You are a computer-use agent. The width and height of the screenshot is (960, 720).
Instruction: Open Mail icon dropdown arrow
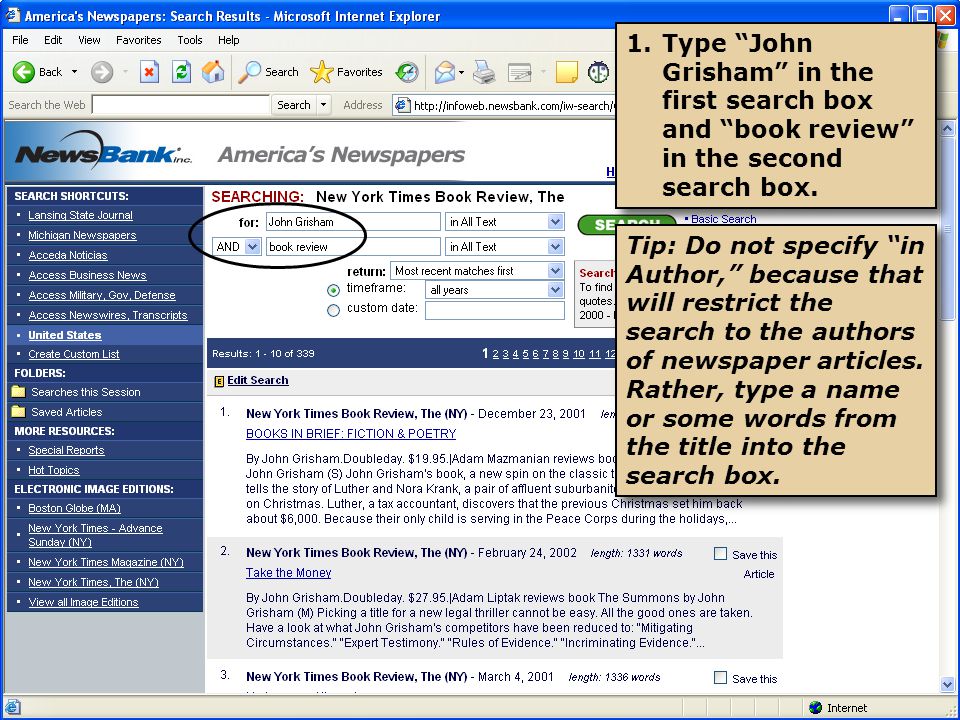point(462,72)
